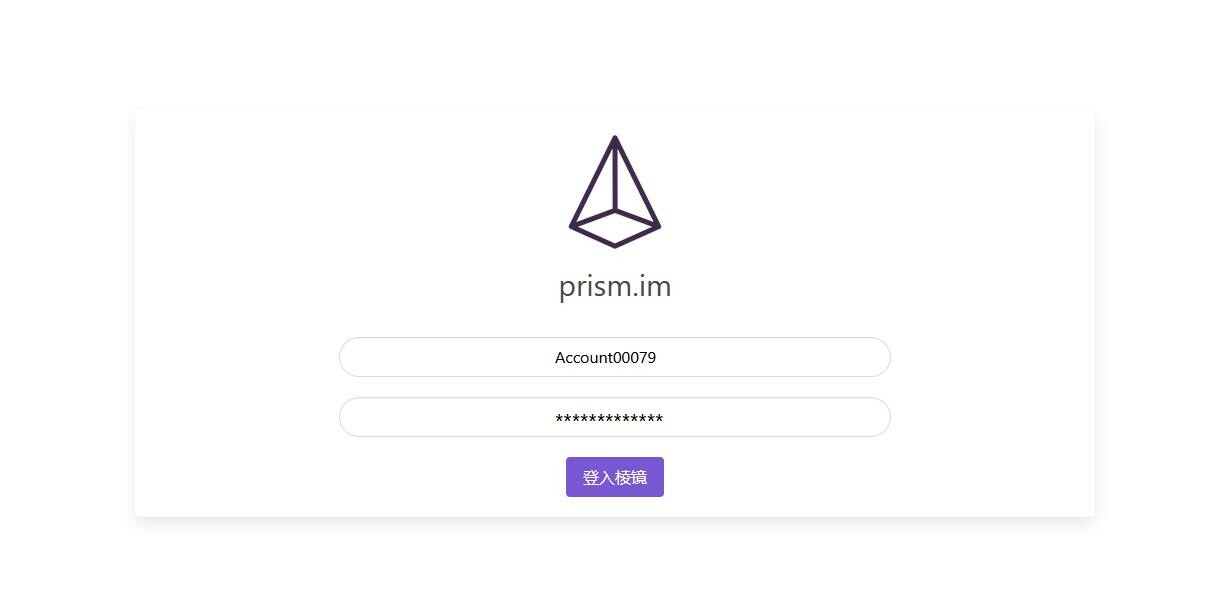Click the prism.im heading below the logo
Screen dimensions: 1223x602
(615, 287)
